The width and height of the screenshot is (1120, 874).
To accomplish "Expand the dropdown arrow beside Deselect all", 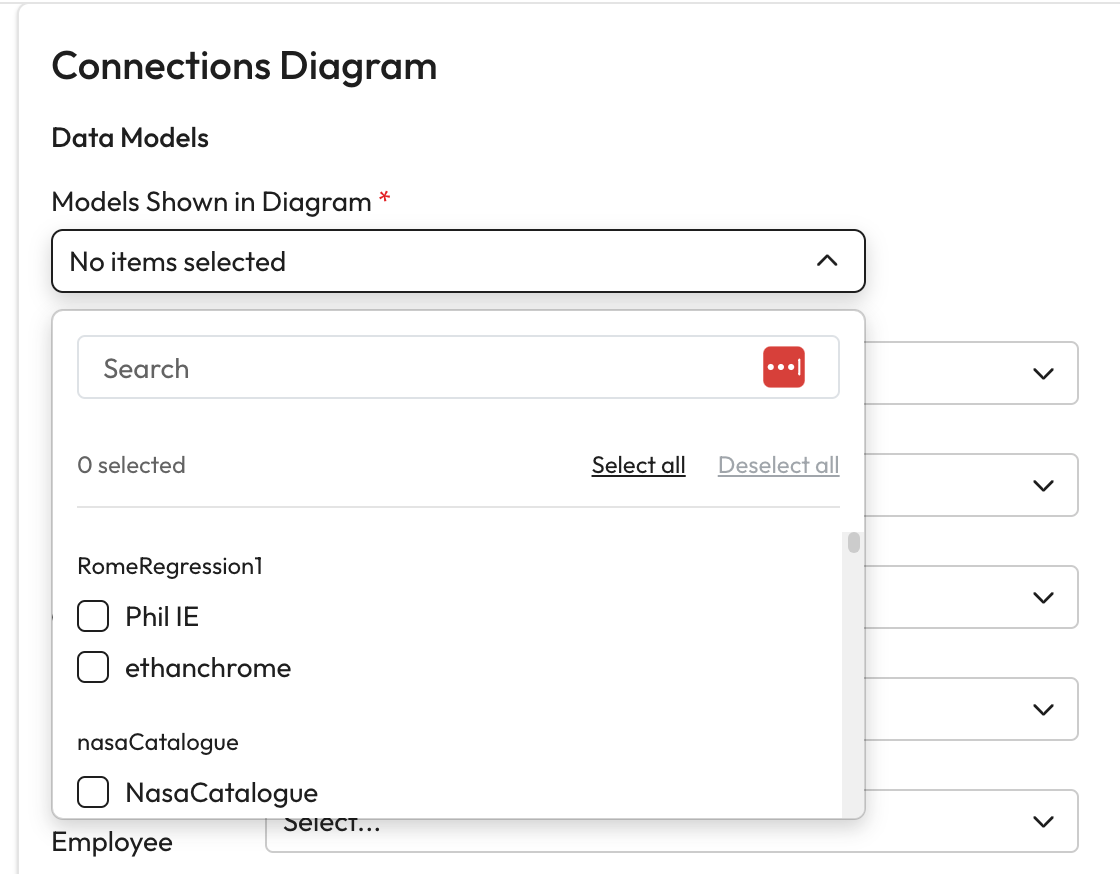I will click(1043, 485).
